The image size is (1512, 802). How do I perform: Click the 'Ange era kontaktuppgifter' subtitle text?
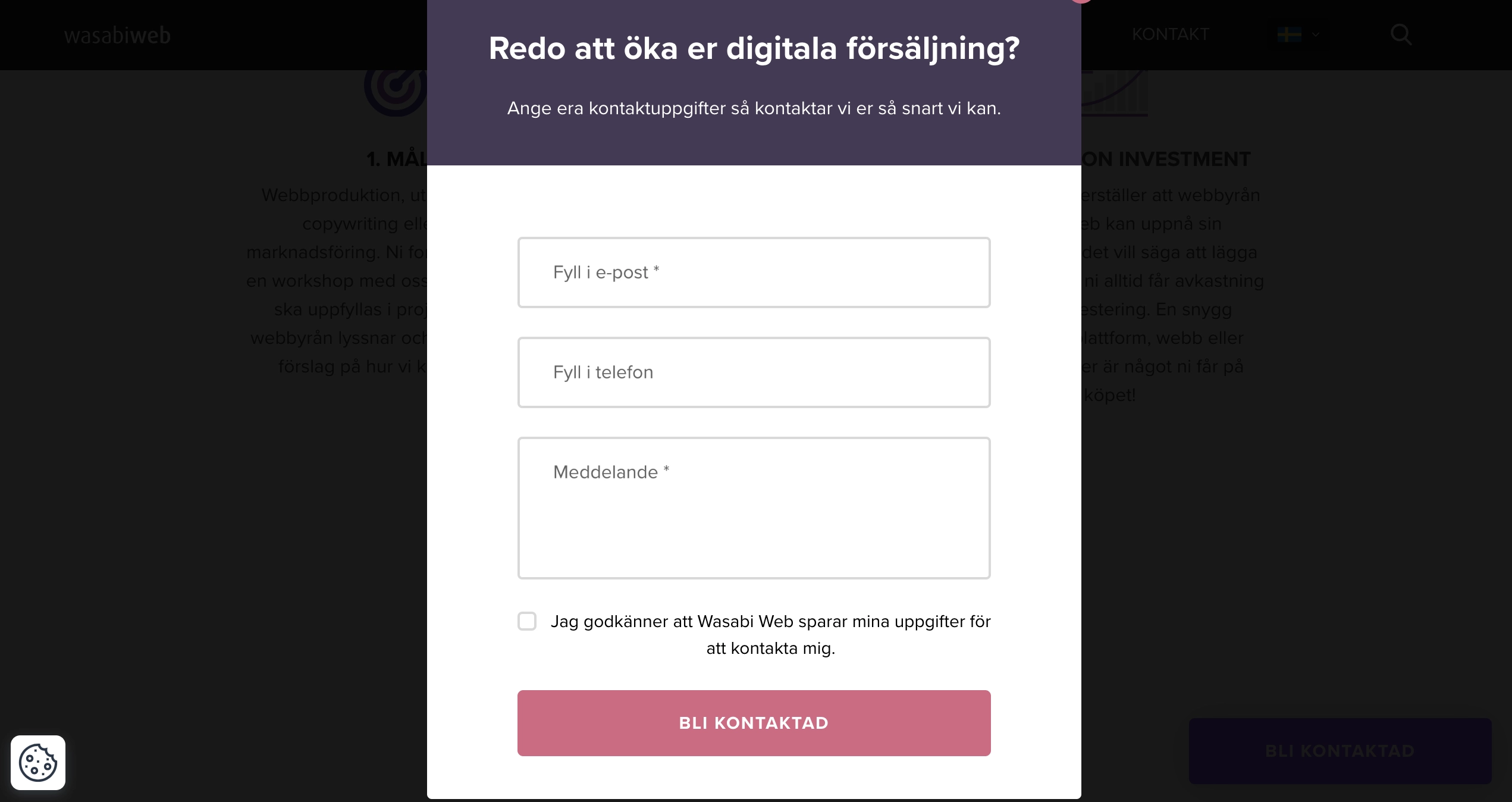click(x=754, y=108)
